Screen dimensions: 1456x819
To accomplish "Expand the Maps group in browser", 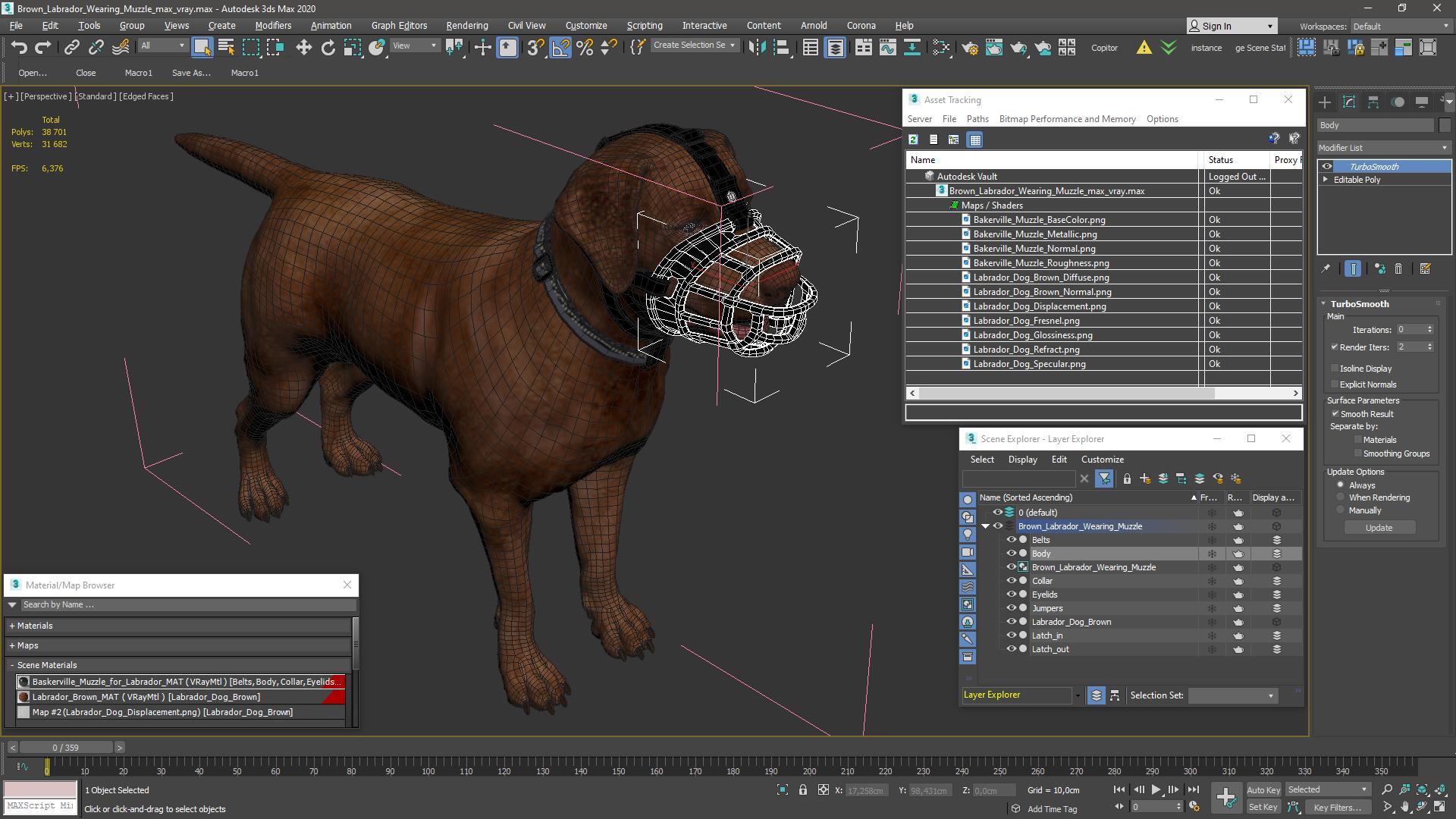I will (x=12, y=645).
